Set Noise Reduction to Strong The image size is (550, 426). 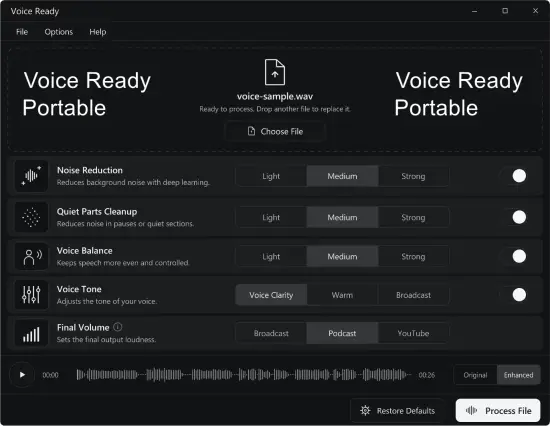413,176
